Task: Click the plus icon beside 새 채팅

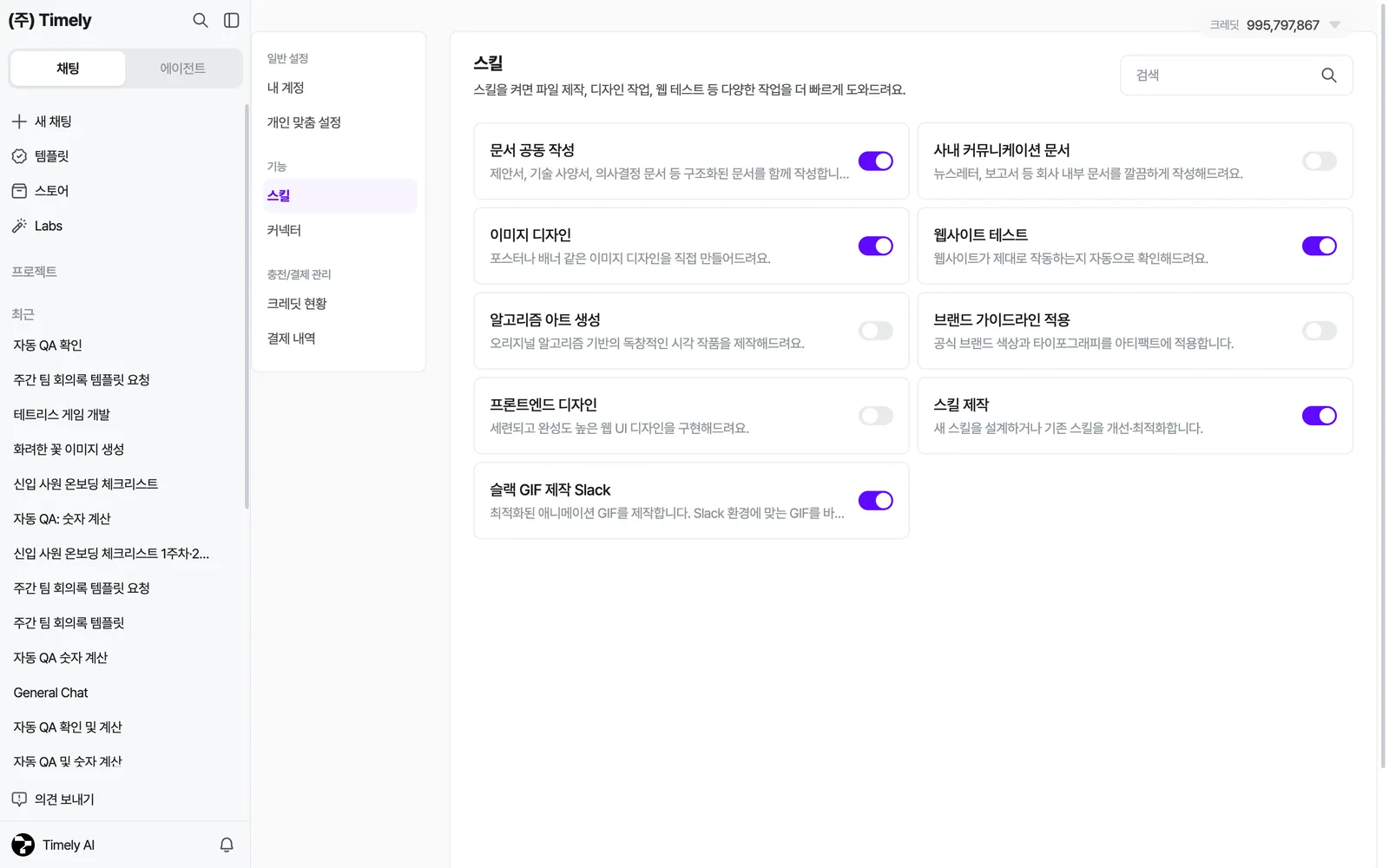Action: point(19,122)
